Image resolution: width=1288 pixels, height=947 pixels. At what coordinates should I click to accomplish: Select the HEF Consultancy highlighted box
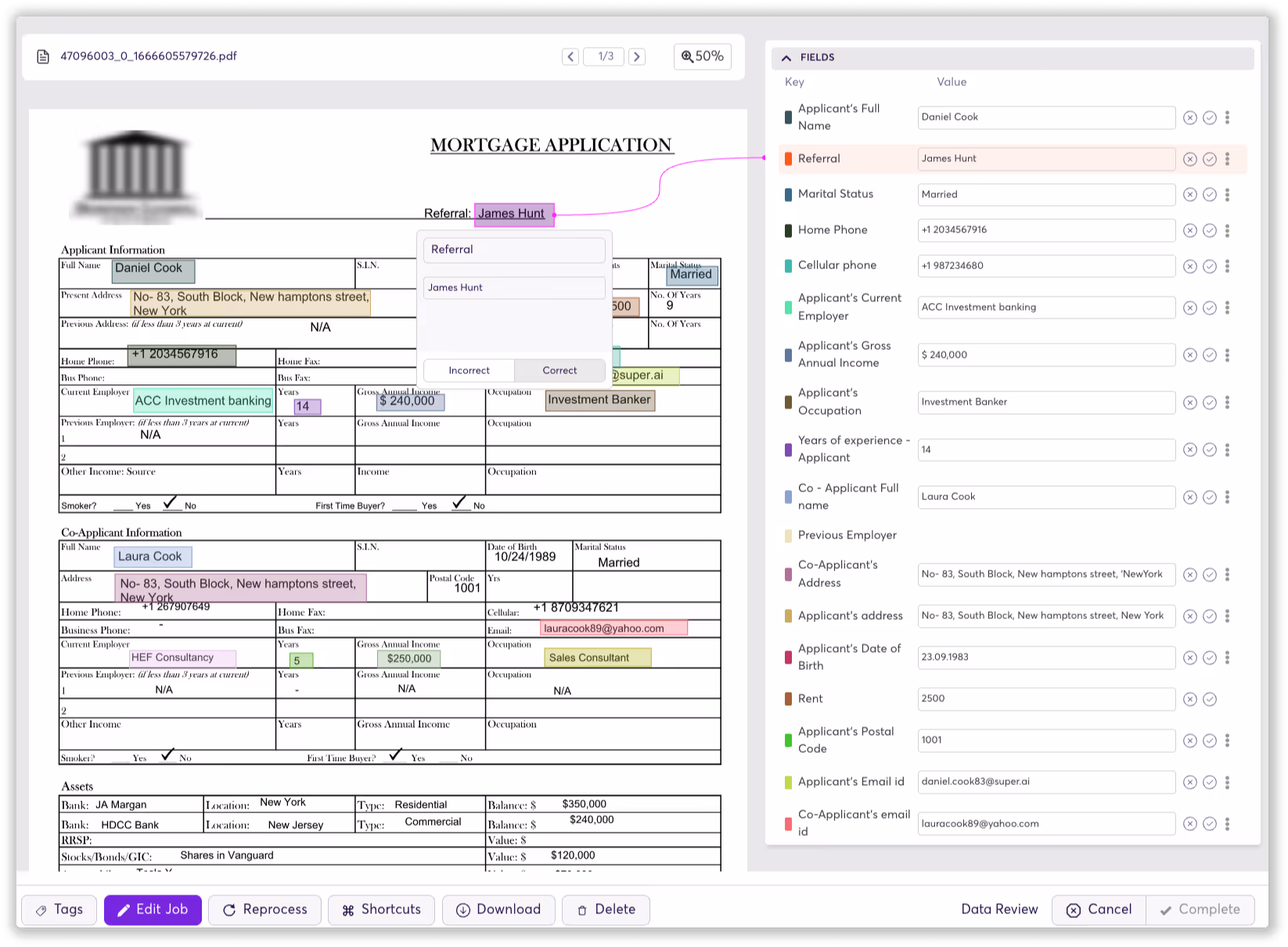182,658
